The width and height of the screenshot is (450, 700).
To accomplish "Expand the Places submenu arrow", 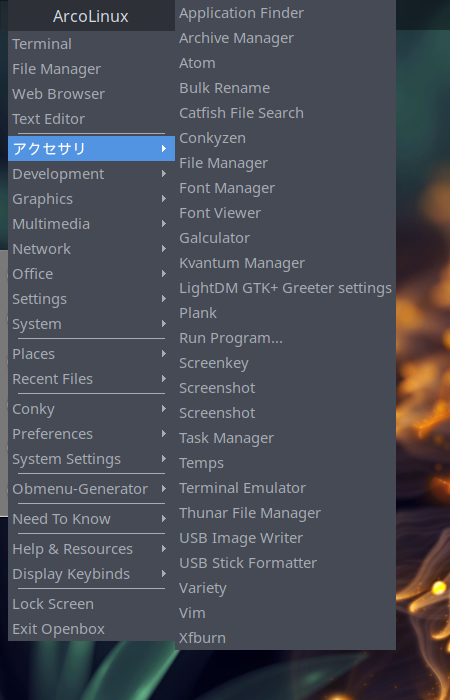I will pos(164,354).
